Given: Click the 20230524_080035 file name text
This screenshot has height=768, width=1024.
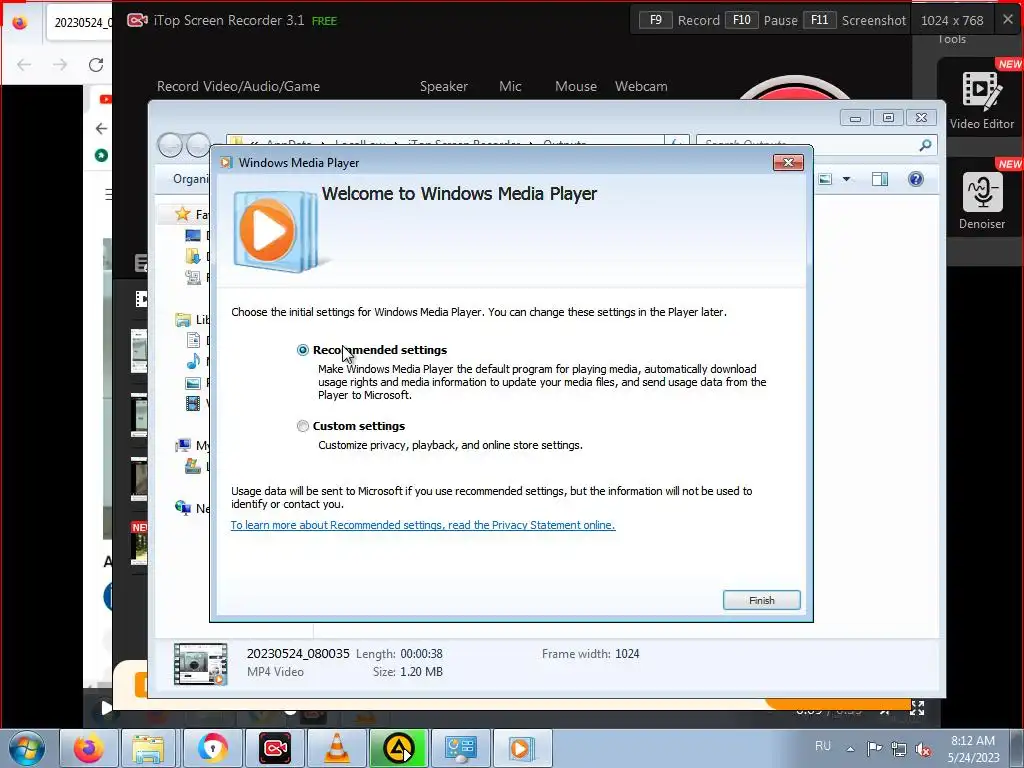Looking at the screenshot, I should point(298,654).
